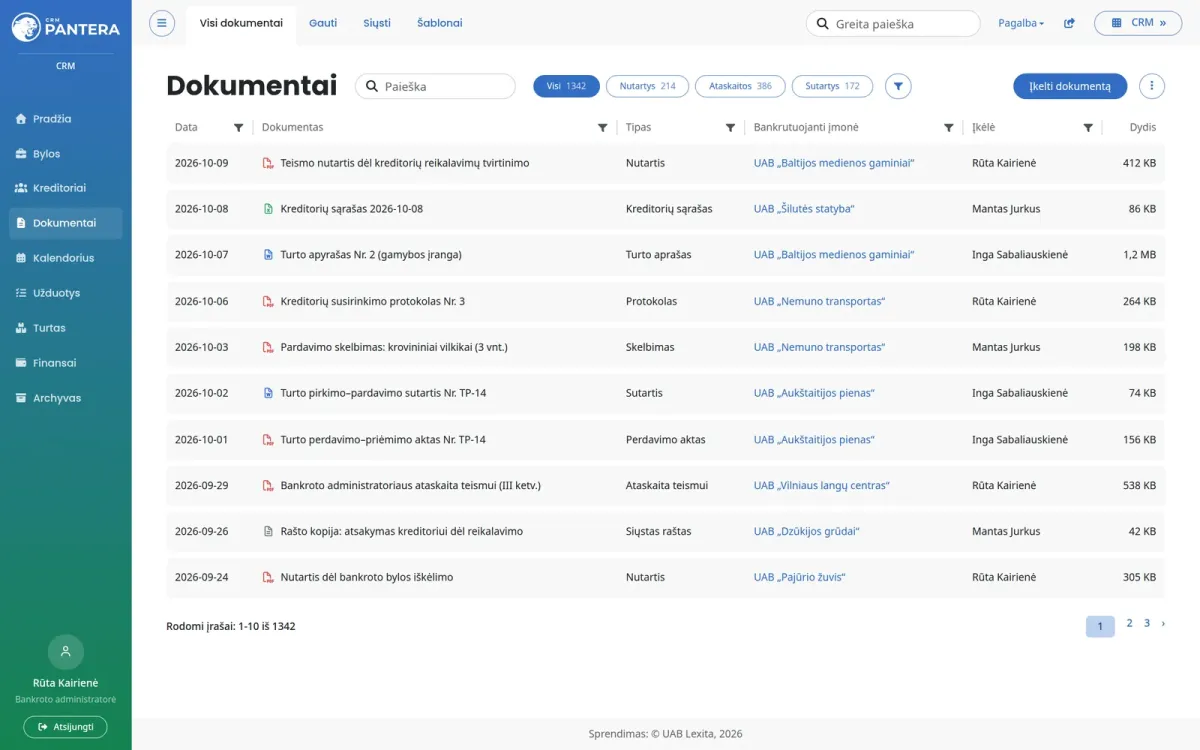Open the UAB „Šilutės statyba“ company link
This screenshot has width=1200, height=750.
804,209
